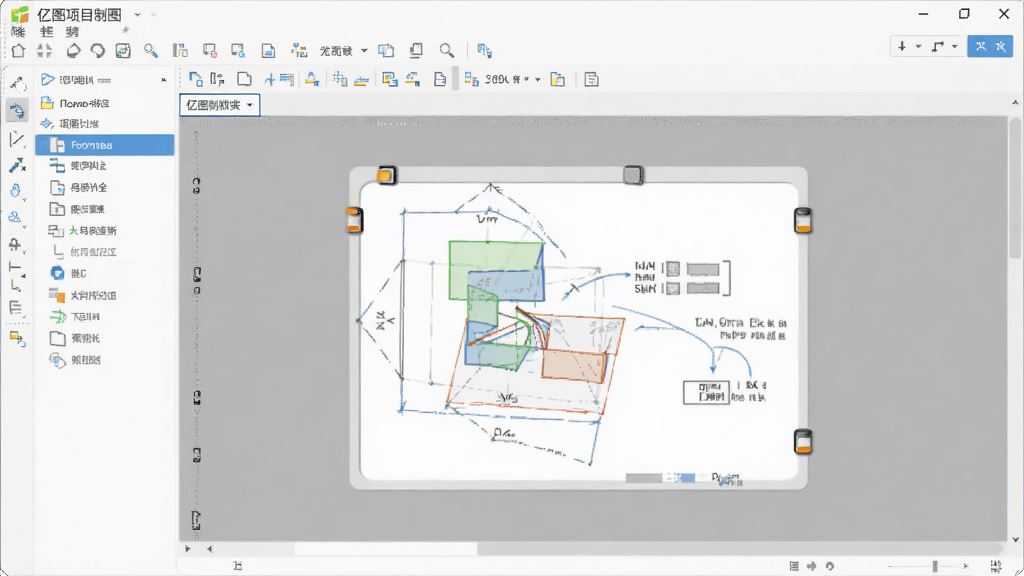Image resolution: width=1024 pixels, height=576 pixels.
Task: Open the dropdown below the second toolbar
Action: 219,105
